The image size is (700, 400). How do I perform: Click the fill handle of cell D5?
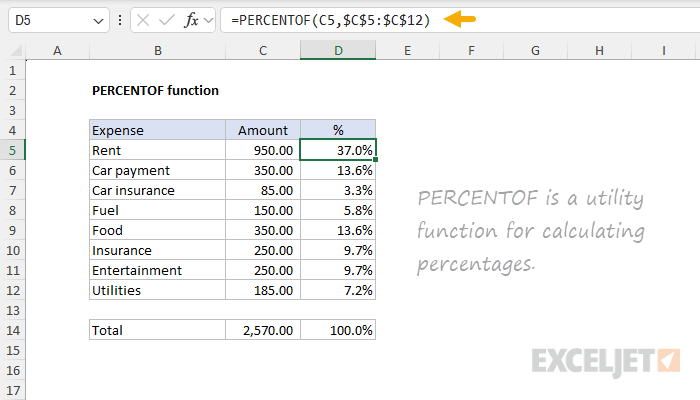pos(375,160)
